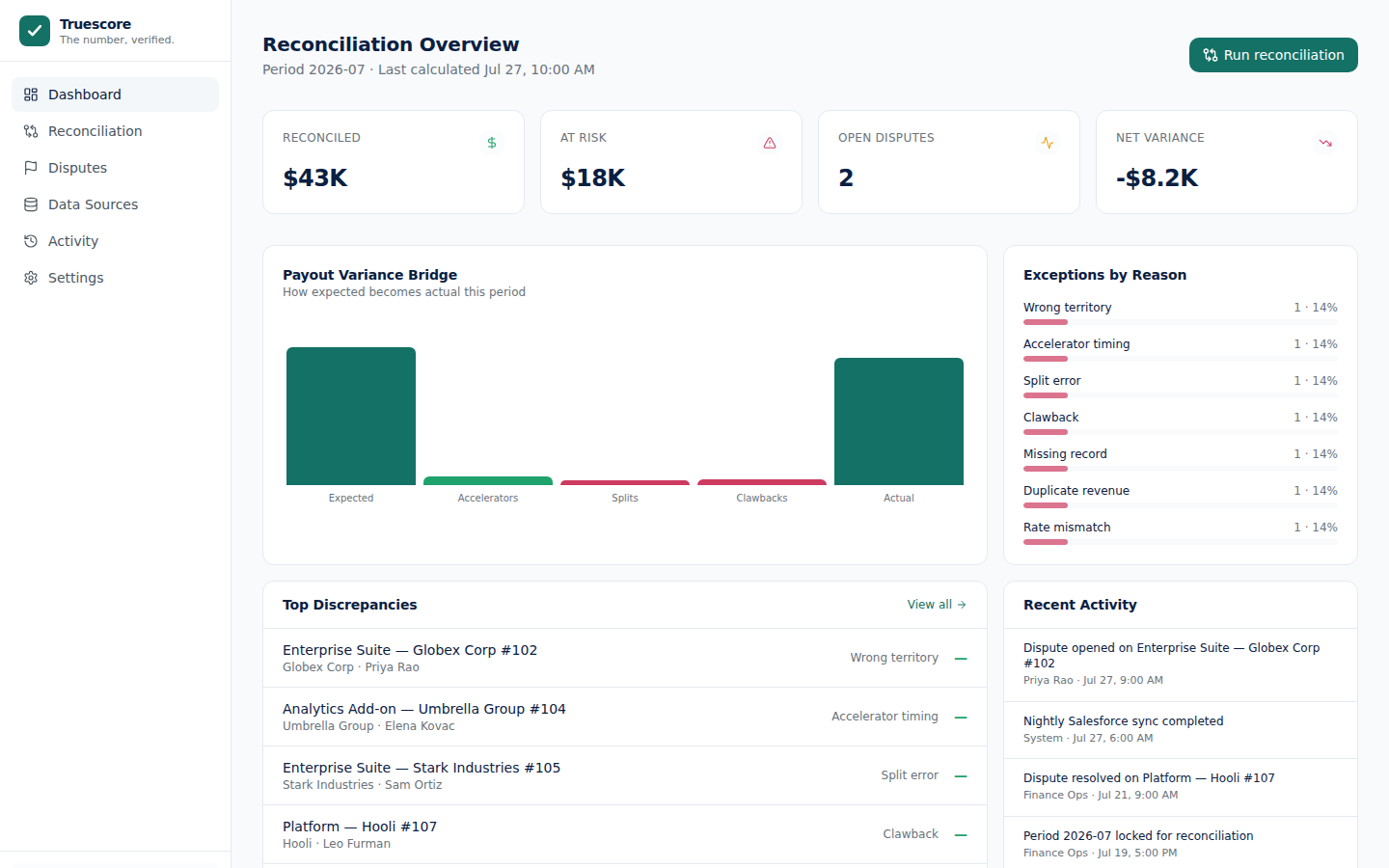Run reconciliation now
The image size is (1389, 868).
1273,55
